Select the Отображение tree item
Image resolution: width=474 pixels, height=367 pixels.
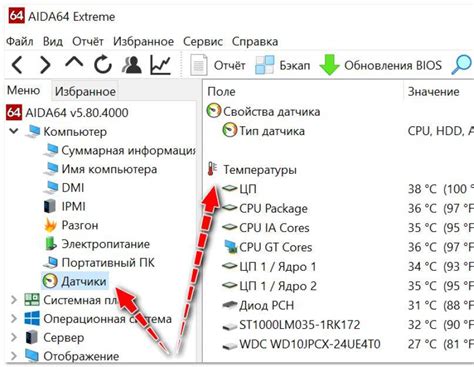(81, 356)
